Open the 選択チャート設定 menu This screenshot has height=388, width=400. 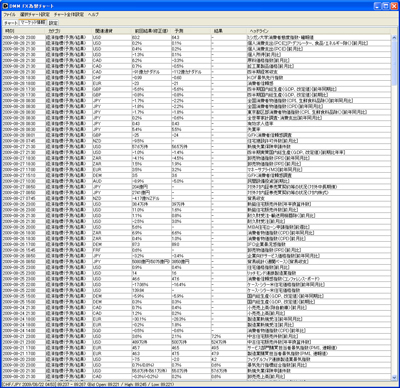[x=35, y=15]
